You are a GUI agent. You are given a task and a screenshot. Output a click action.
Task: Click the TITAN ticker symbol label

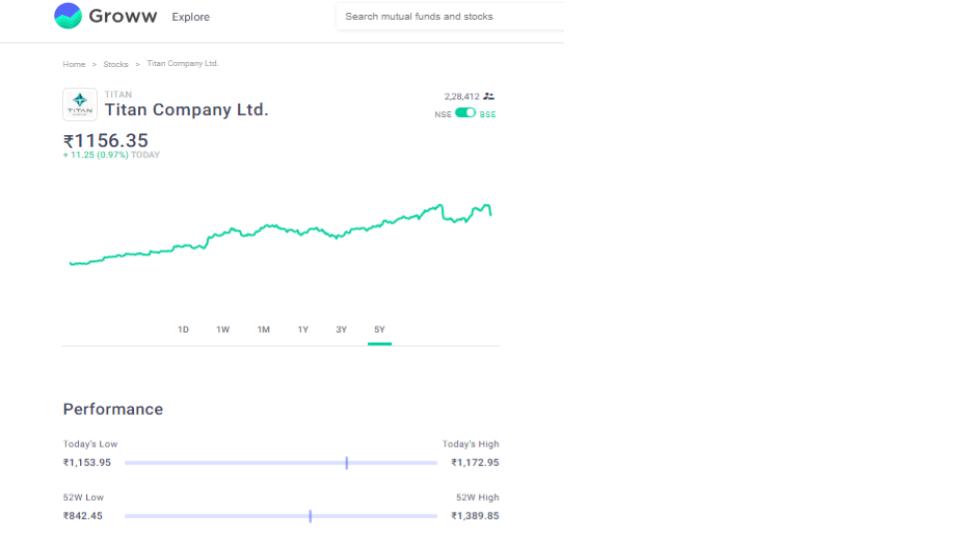[x=118, y=94]
